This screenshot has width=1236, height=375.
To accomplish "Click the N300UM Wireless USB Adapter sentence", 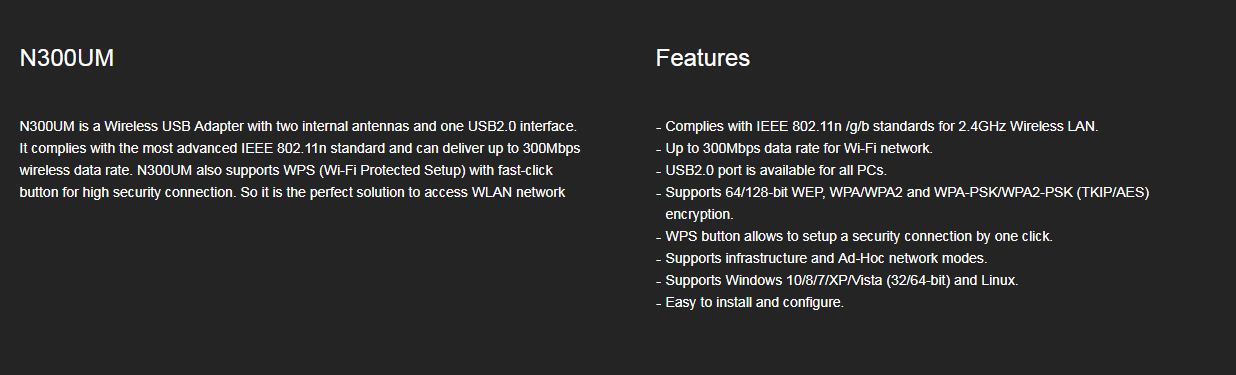I will 298,126.
